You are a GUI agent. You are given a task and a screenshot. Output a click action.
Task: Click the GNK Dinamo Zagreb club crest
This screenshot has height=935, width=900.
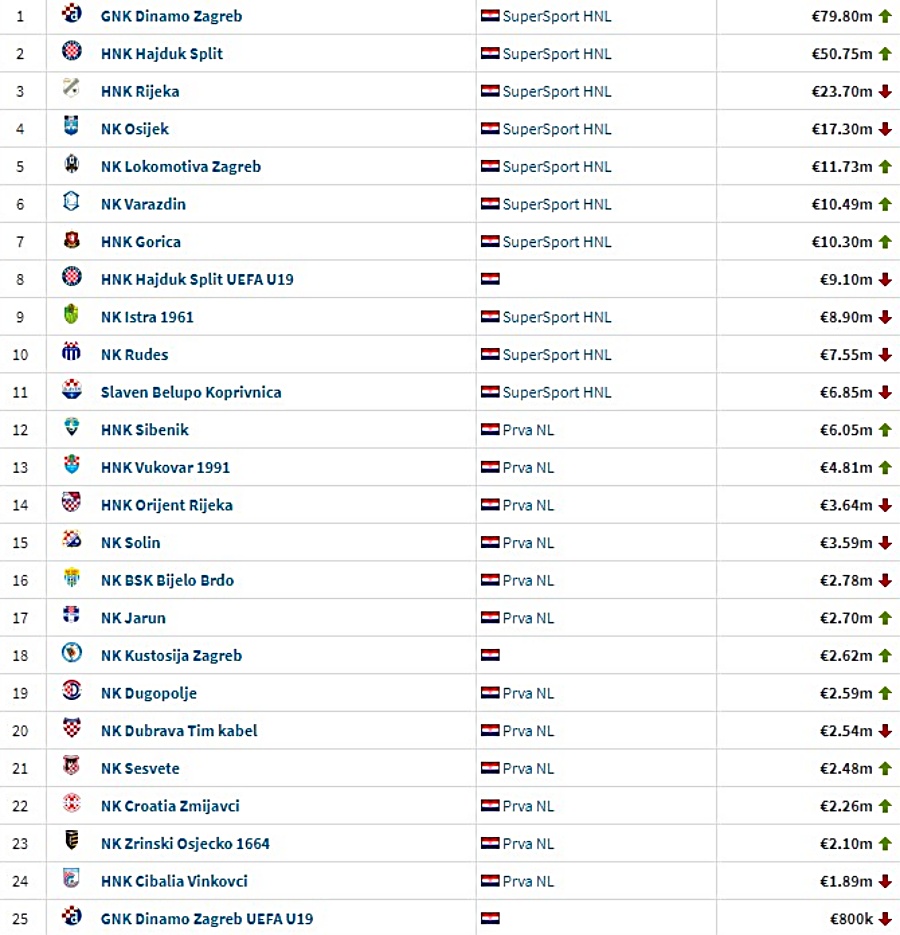click(x=72, y=13)
